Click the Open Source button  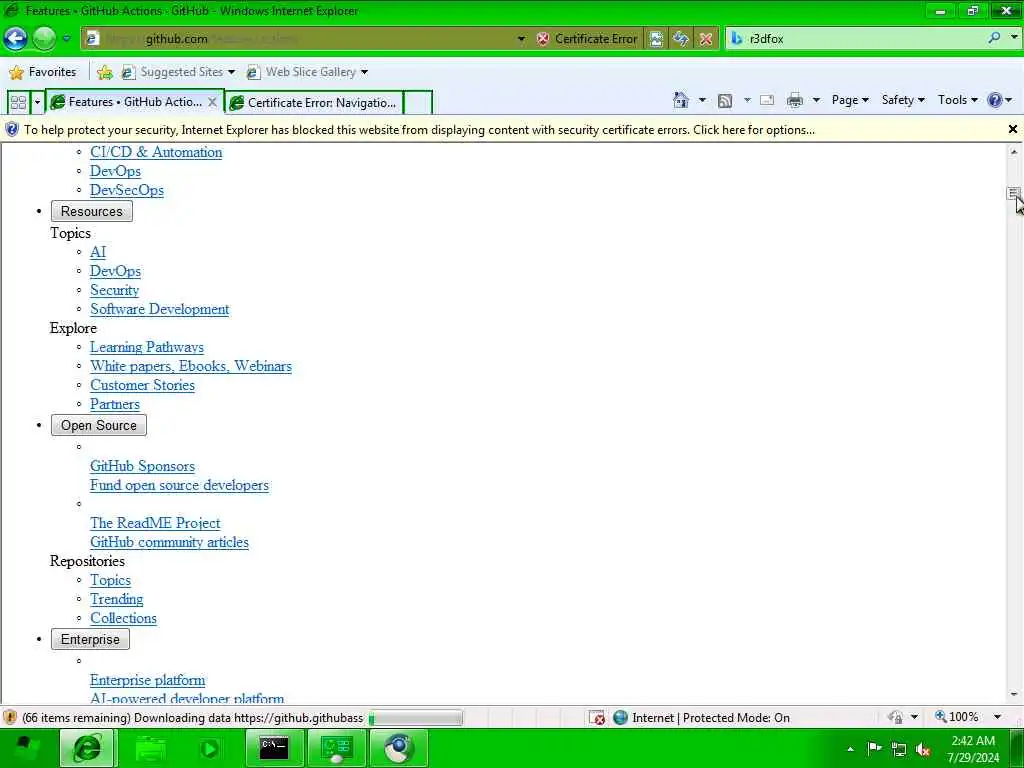pos(99,425)
